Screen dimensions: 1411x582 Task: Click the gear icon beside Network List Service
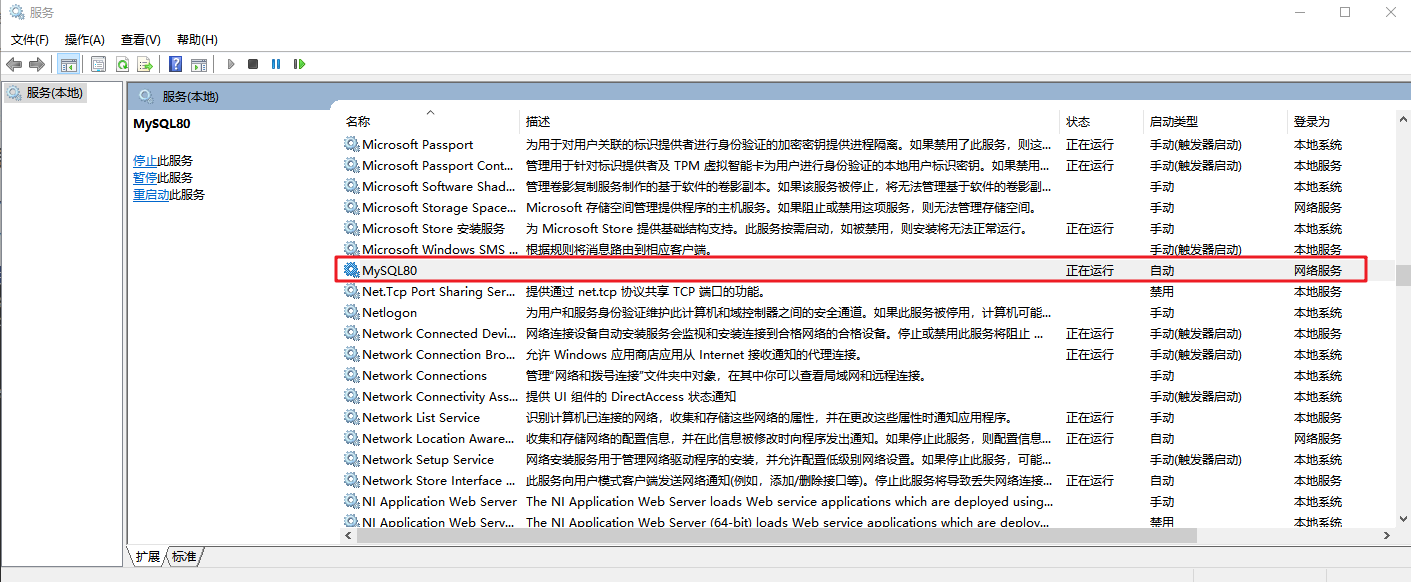351,417
